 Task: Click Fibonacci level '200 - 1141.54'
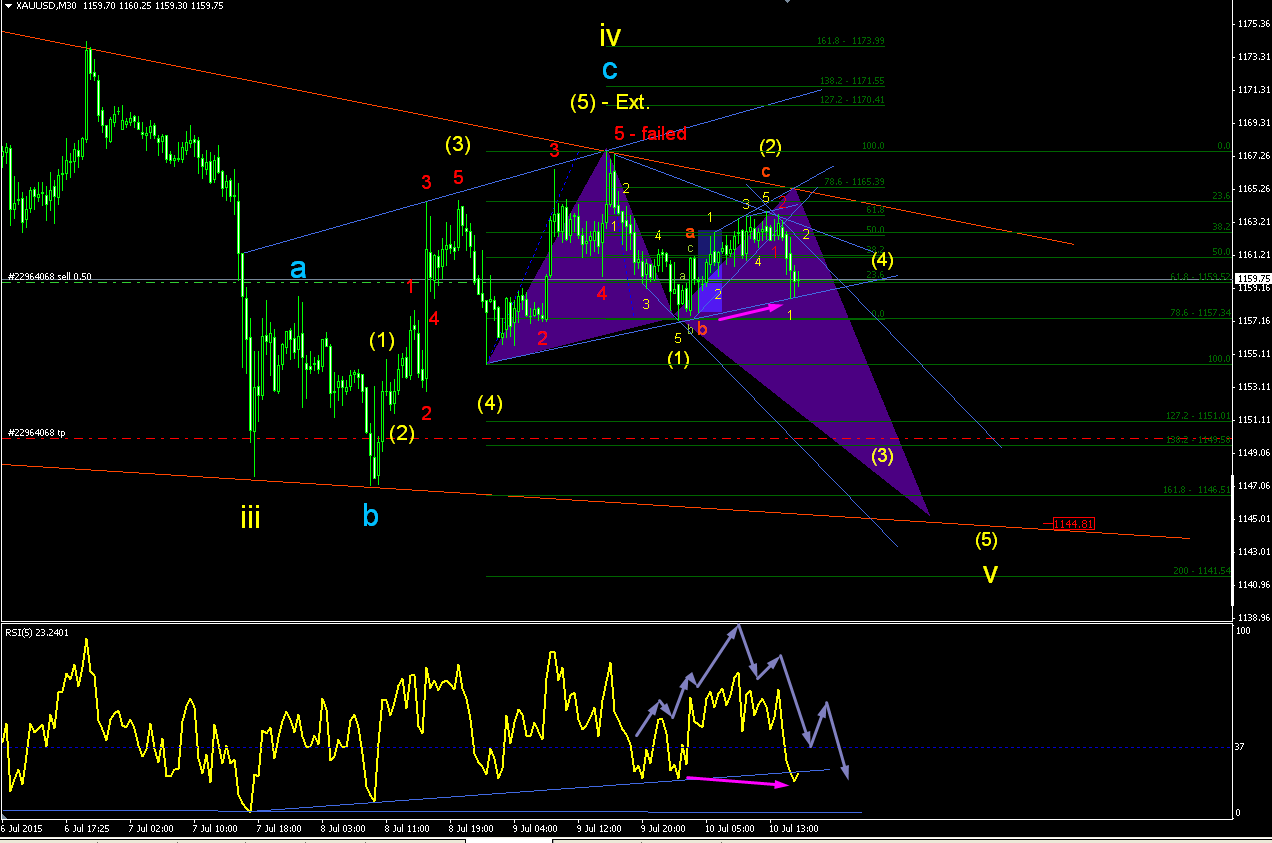pyautogui.click(x=1201, y=570)
